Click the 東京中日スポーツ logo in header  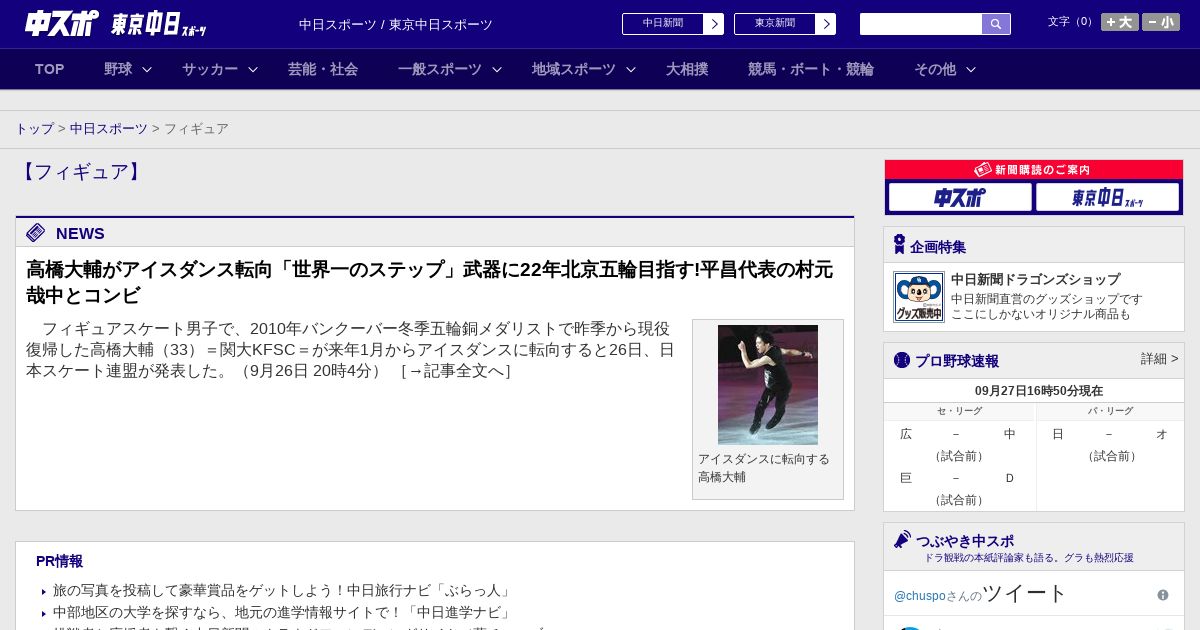coord(159,24)
